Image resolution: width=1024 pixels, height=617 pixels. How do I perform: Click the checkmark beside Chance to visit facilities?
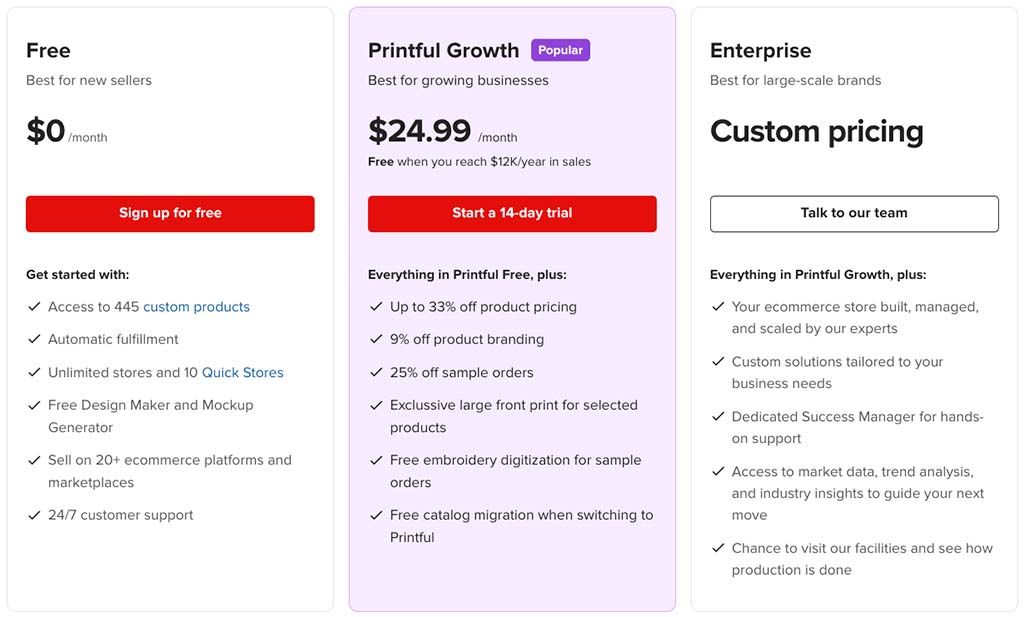(718, 548)
